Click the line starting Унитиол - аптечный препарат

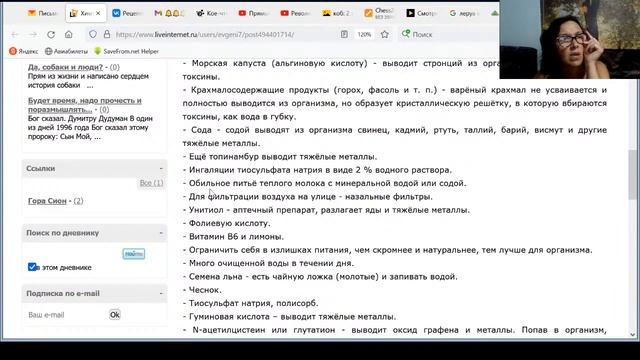(326, 210)
